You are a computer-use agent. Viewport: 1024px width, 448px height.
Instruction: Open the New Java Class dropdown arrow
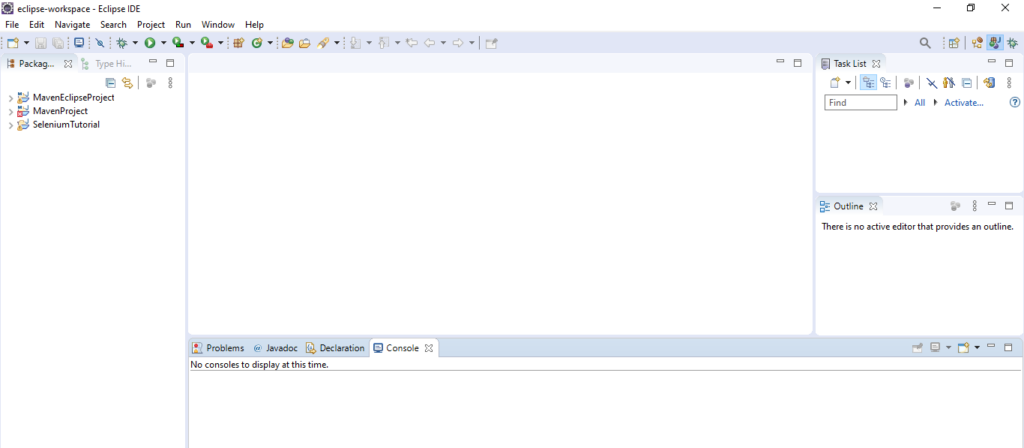(270, 43)
